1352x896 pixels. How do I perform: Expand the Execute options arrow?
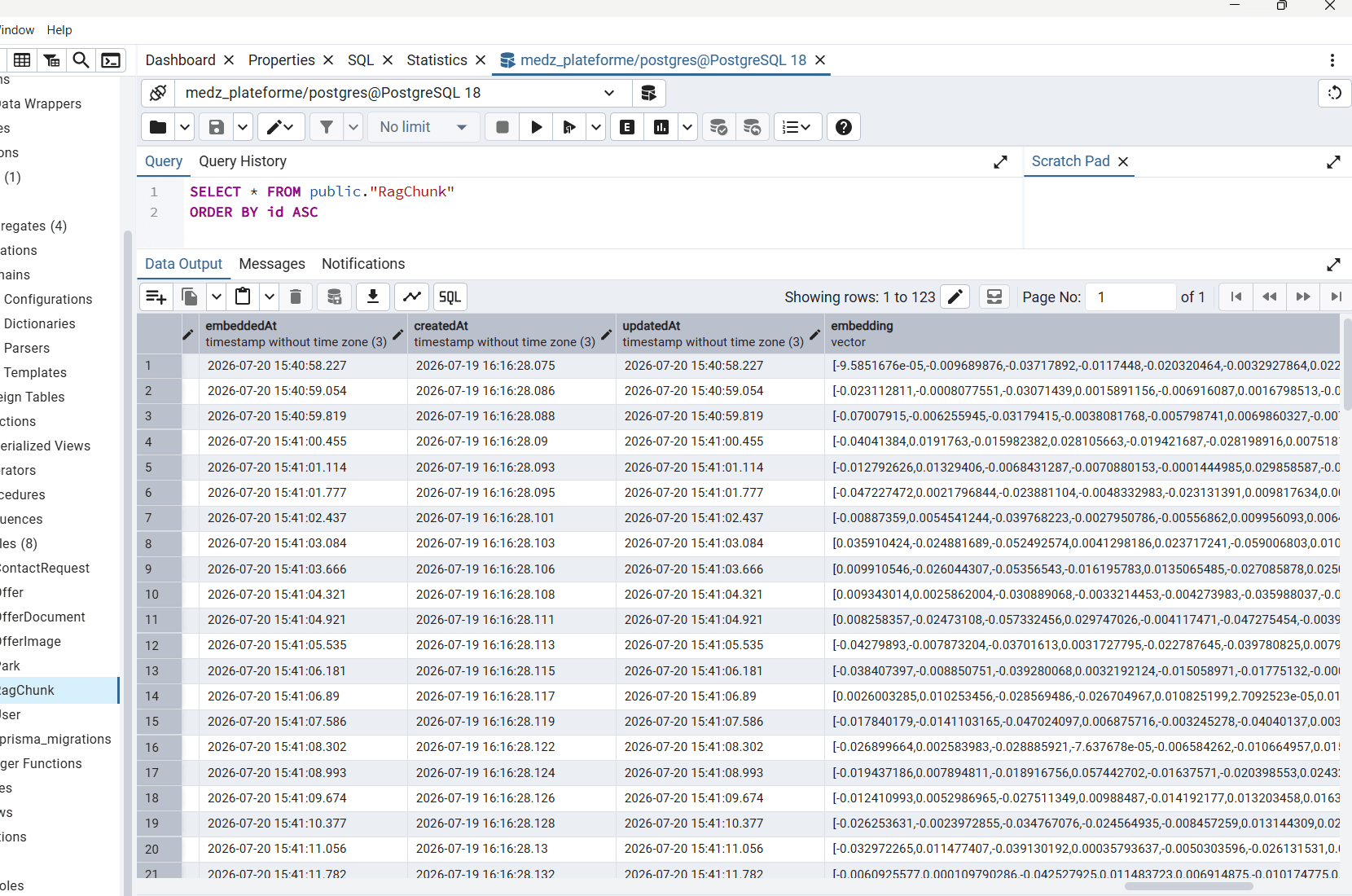click(x=596, y=127)
